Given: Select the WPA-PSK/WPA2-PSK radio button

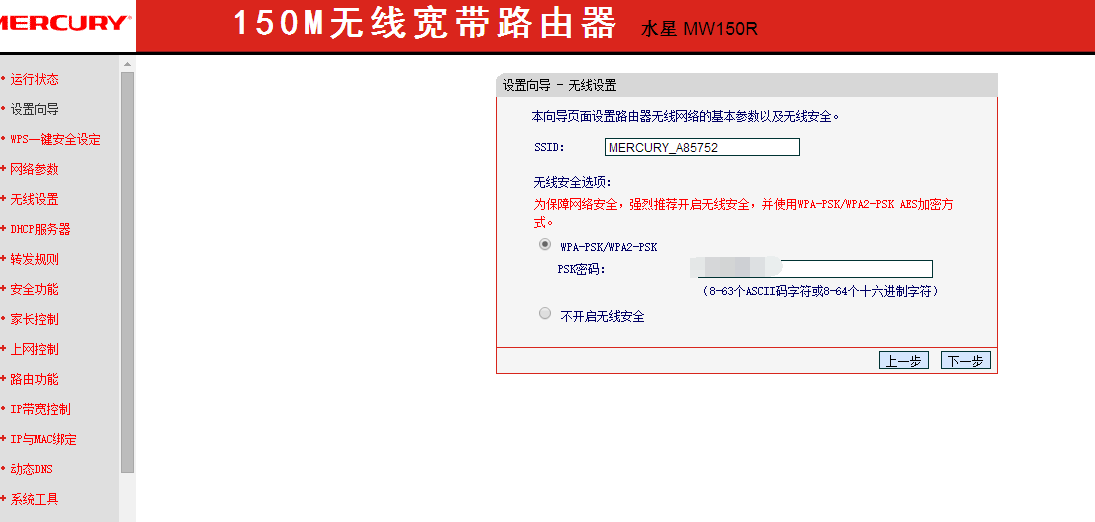Looking at the screenshot, I should pyautogui.click(x=545, y=245).
